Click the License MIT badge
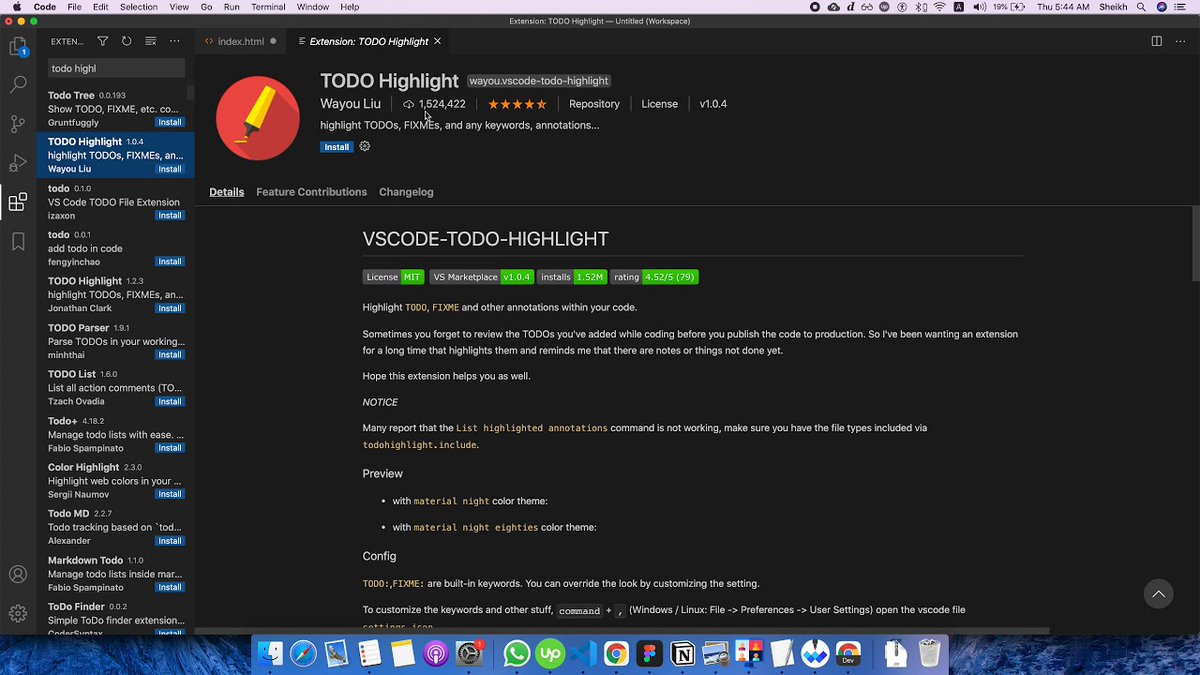Viewport: 1200px width, 675px height. pos(394,277)
